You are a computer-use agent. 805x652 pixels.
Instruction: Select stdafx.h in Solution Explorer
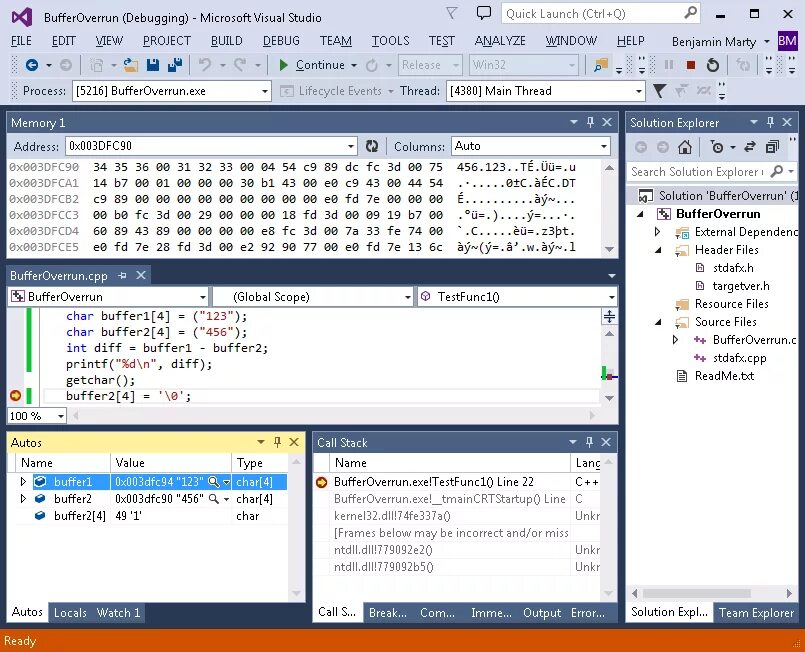click(x=733, y=268)
